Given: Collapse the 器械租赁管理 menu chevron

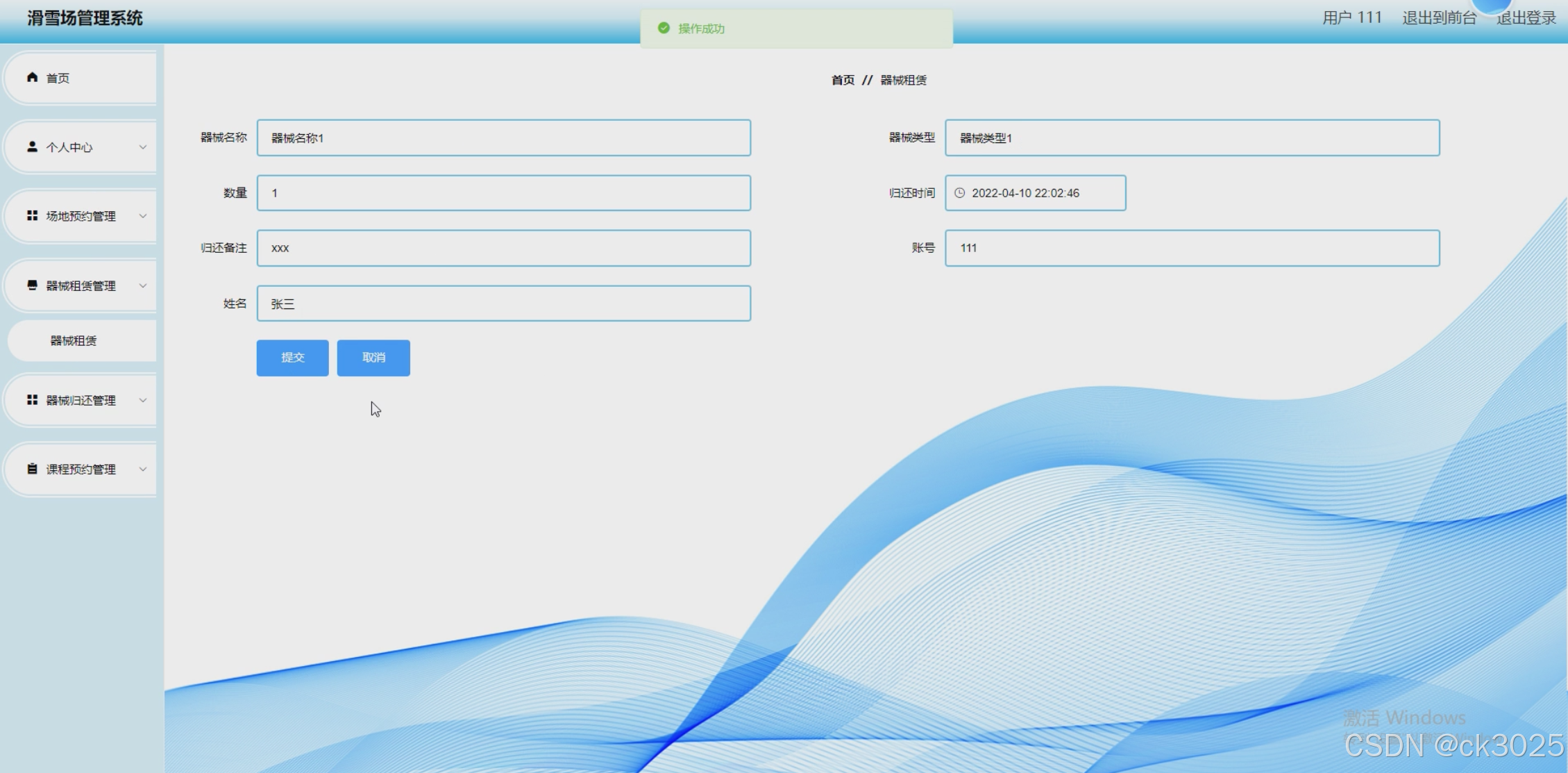Looking at the screenshot, I should coord(143,285).
